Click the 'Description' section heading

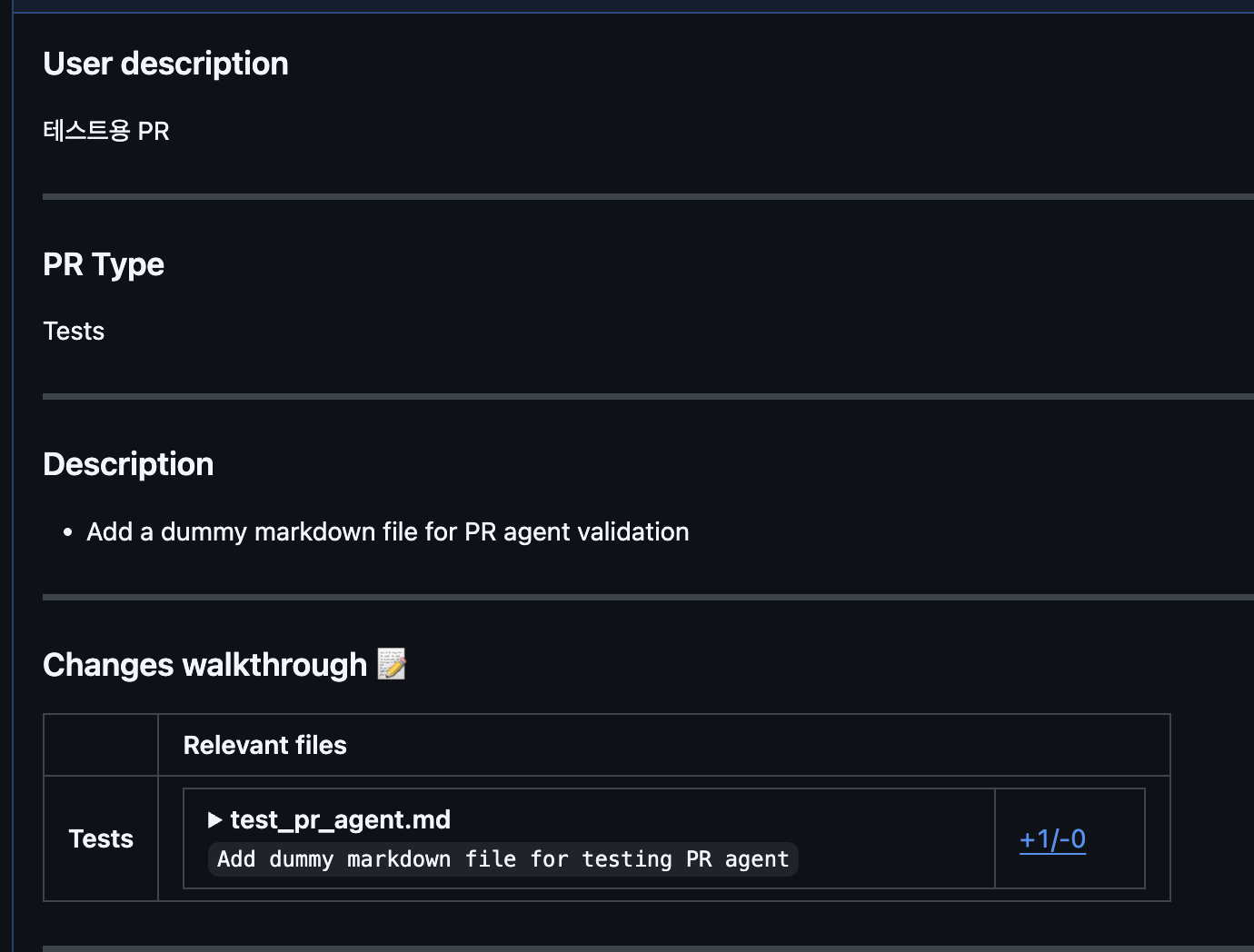tap(128, 464)
